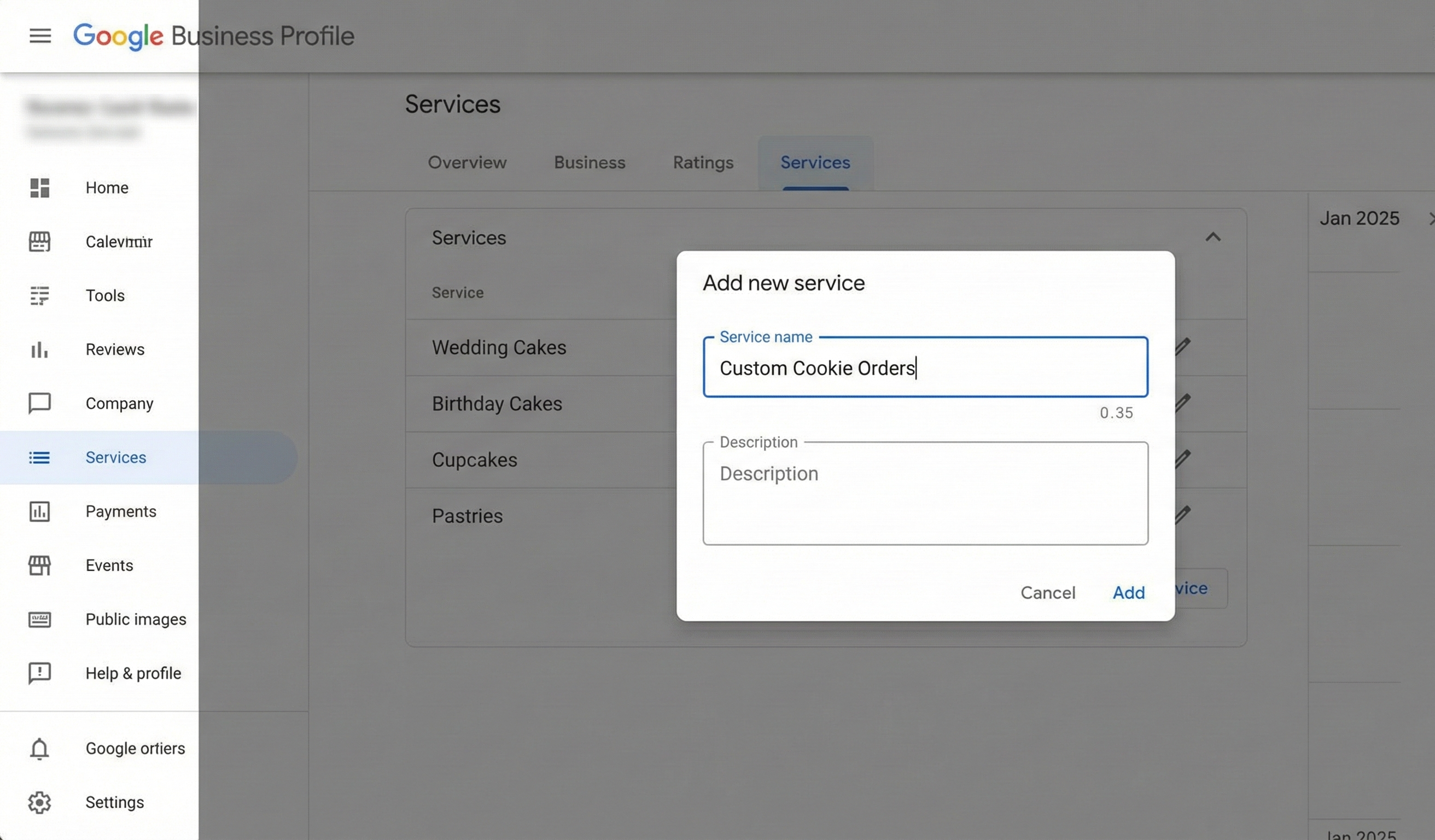Click the Service name input field
Image resolution: width=1435 pixels, height=840 pixels.
click(925, 368)
